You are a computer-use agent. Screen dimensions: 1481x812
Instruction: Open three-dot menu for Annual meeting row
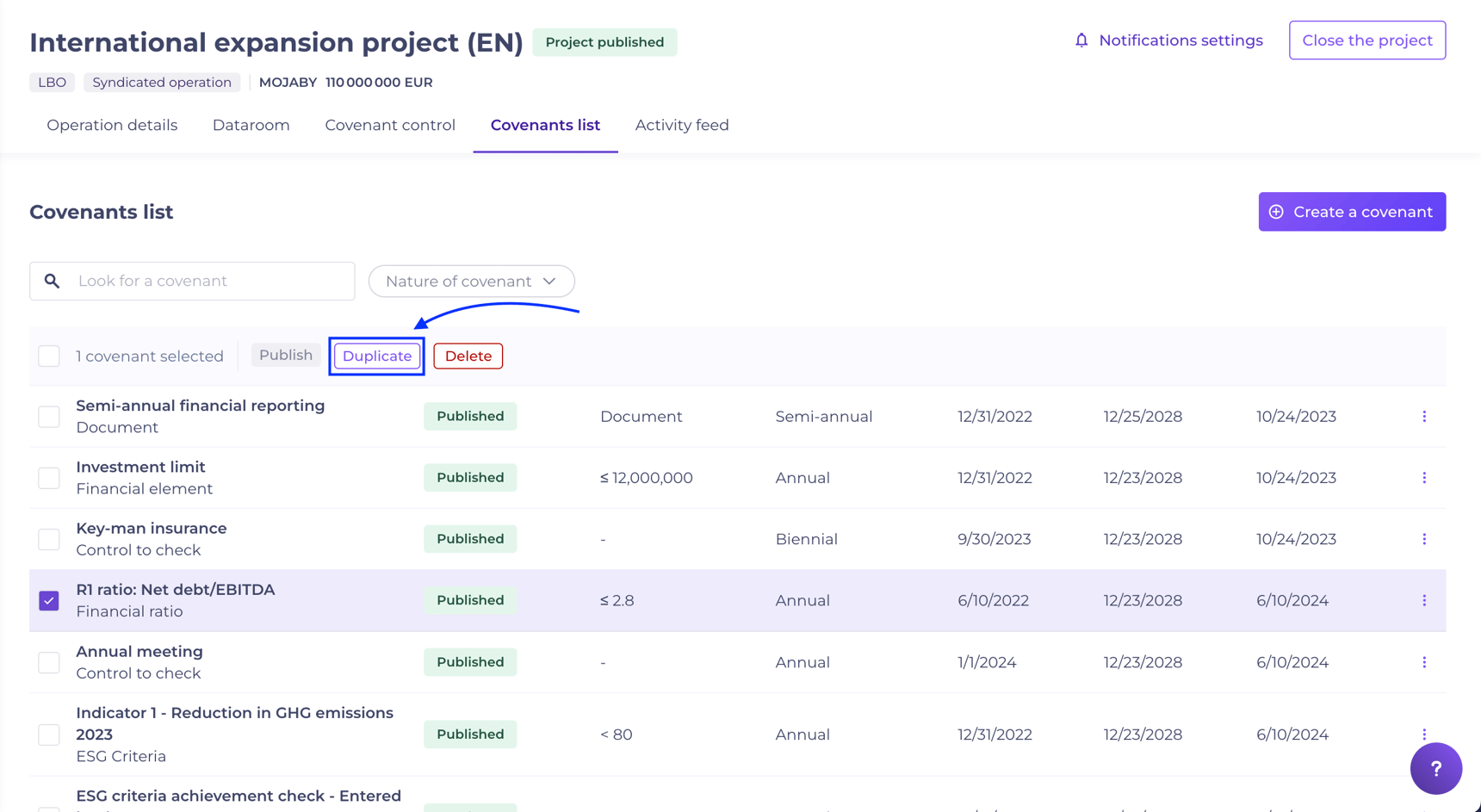click(1424, 662)
